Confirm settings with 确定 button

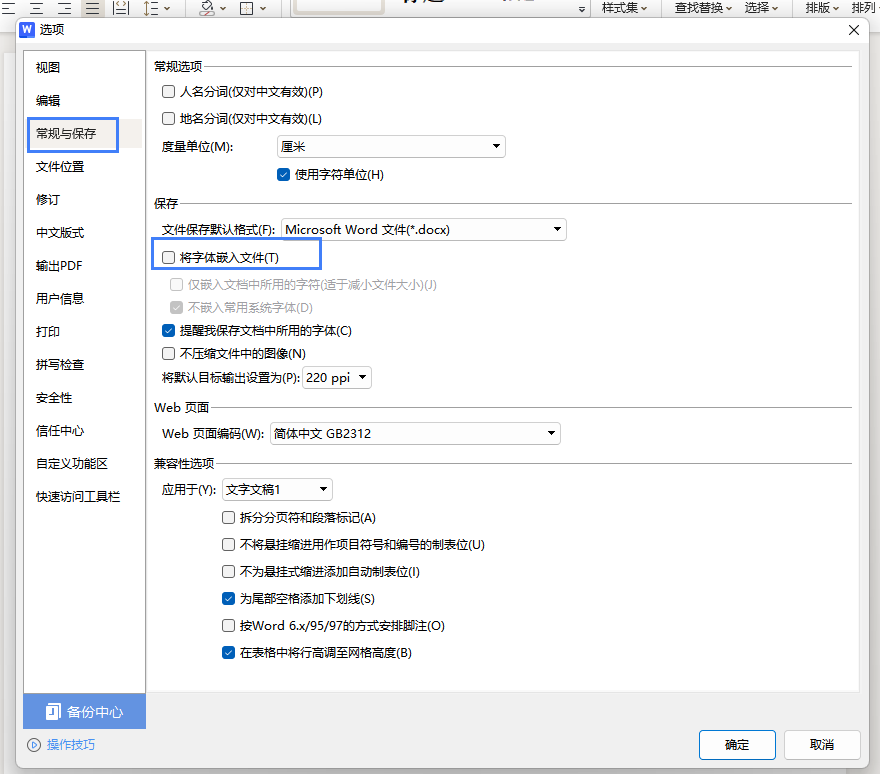737,745
